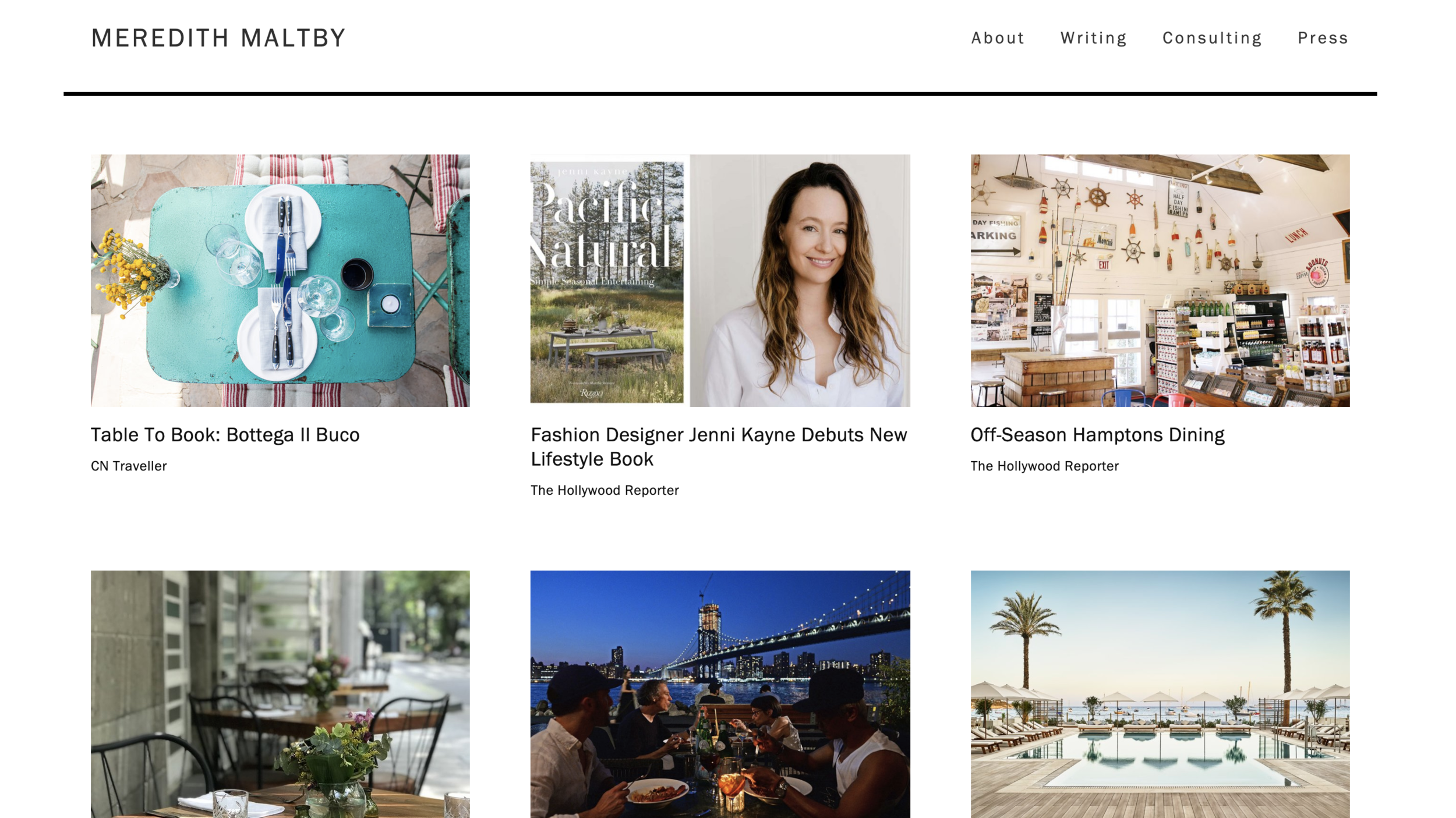Go to the Writing section
This screenshot has height=818, width=1456.
click(1093, 38)
